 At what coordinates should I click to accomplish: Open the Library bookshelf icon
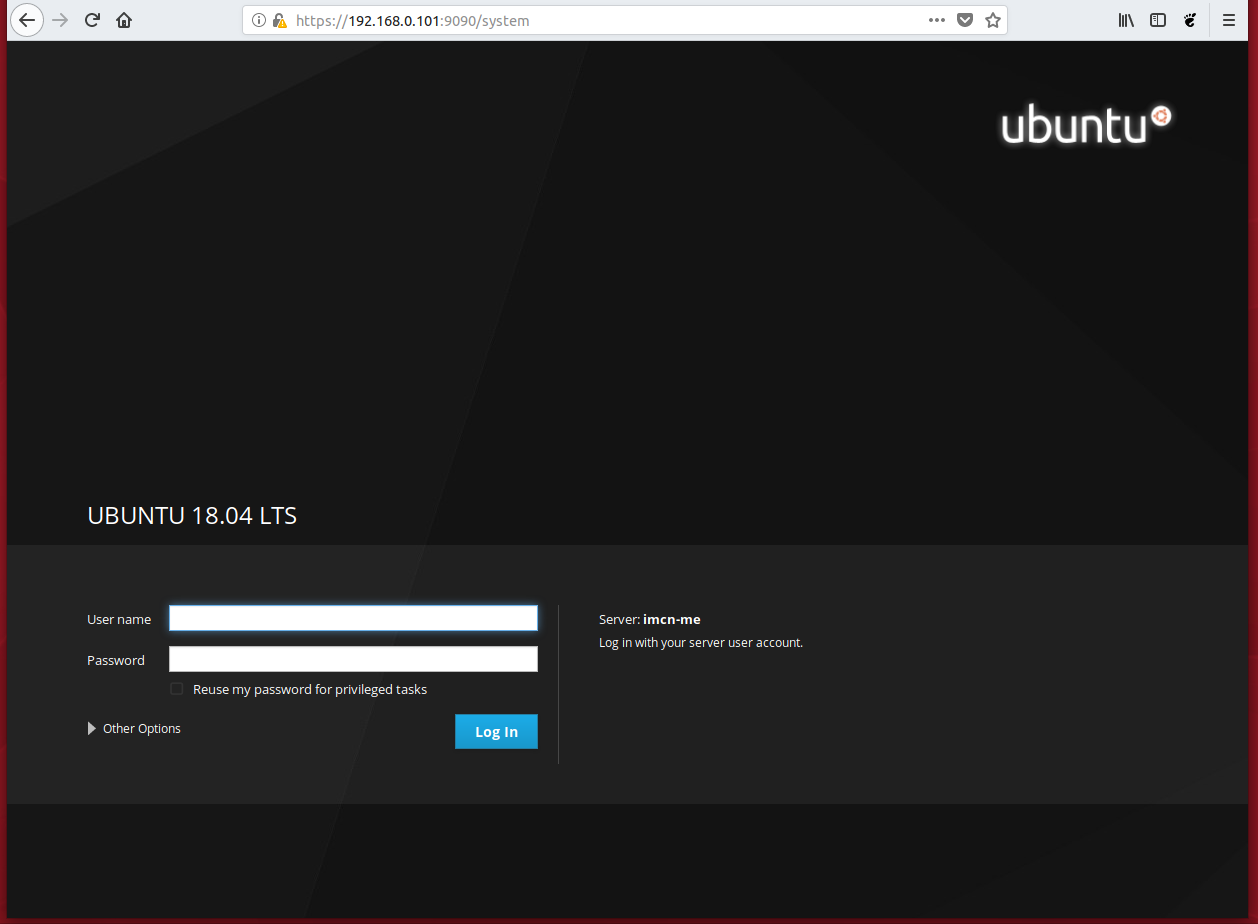click(x=1126, y=20)
